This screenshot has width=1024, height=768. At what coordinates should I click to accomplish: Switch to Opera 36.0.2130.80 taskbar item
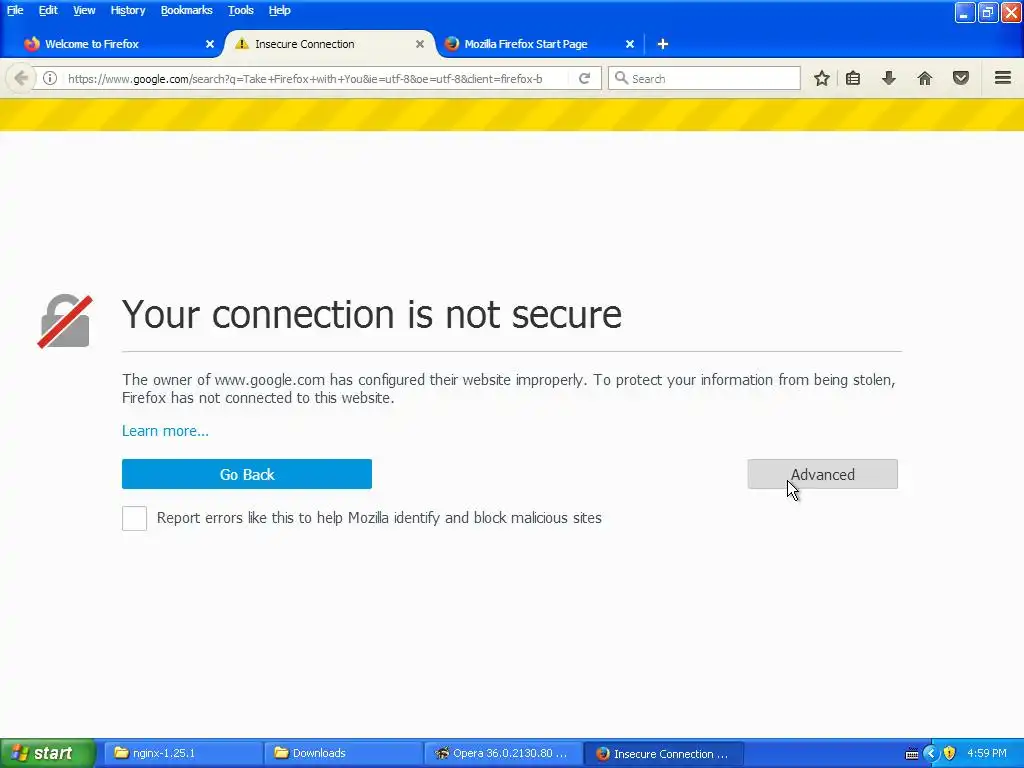(x=502, y=753)
